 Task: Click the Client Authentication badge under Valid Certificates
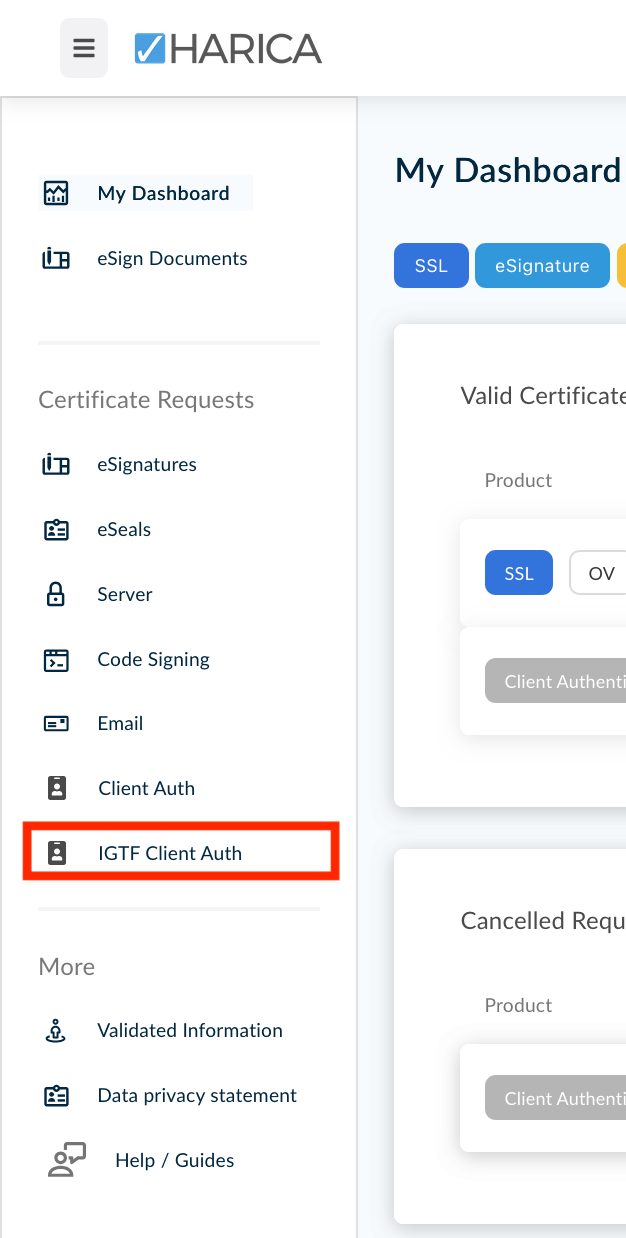(x=556, y=682)
